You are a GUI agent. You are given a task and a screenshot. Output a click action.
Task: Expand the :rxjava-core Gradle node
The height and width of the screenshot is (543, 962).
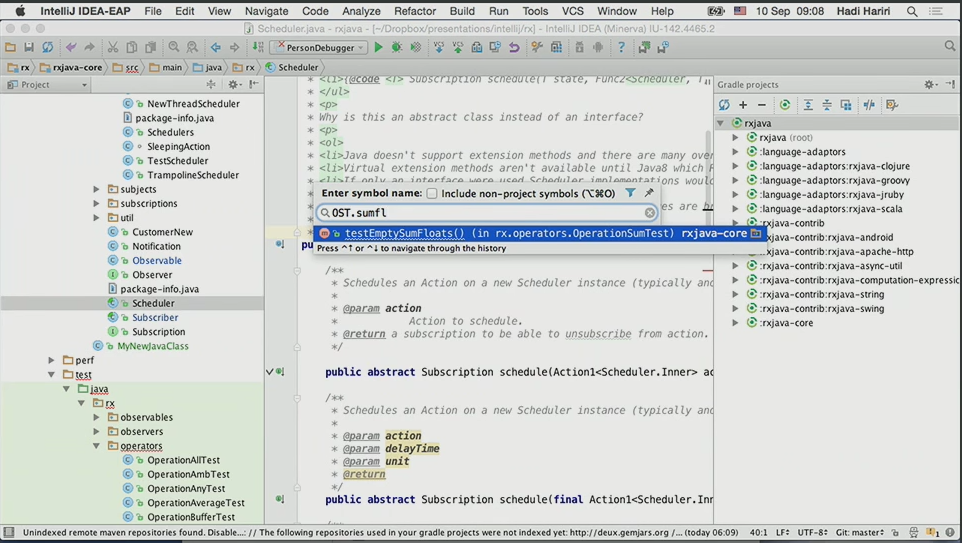coord(736,323)
